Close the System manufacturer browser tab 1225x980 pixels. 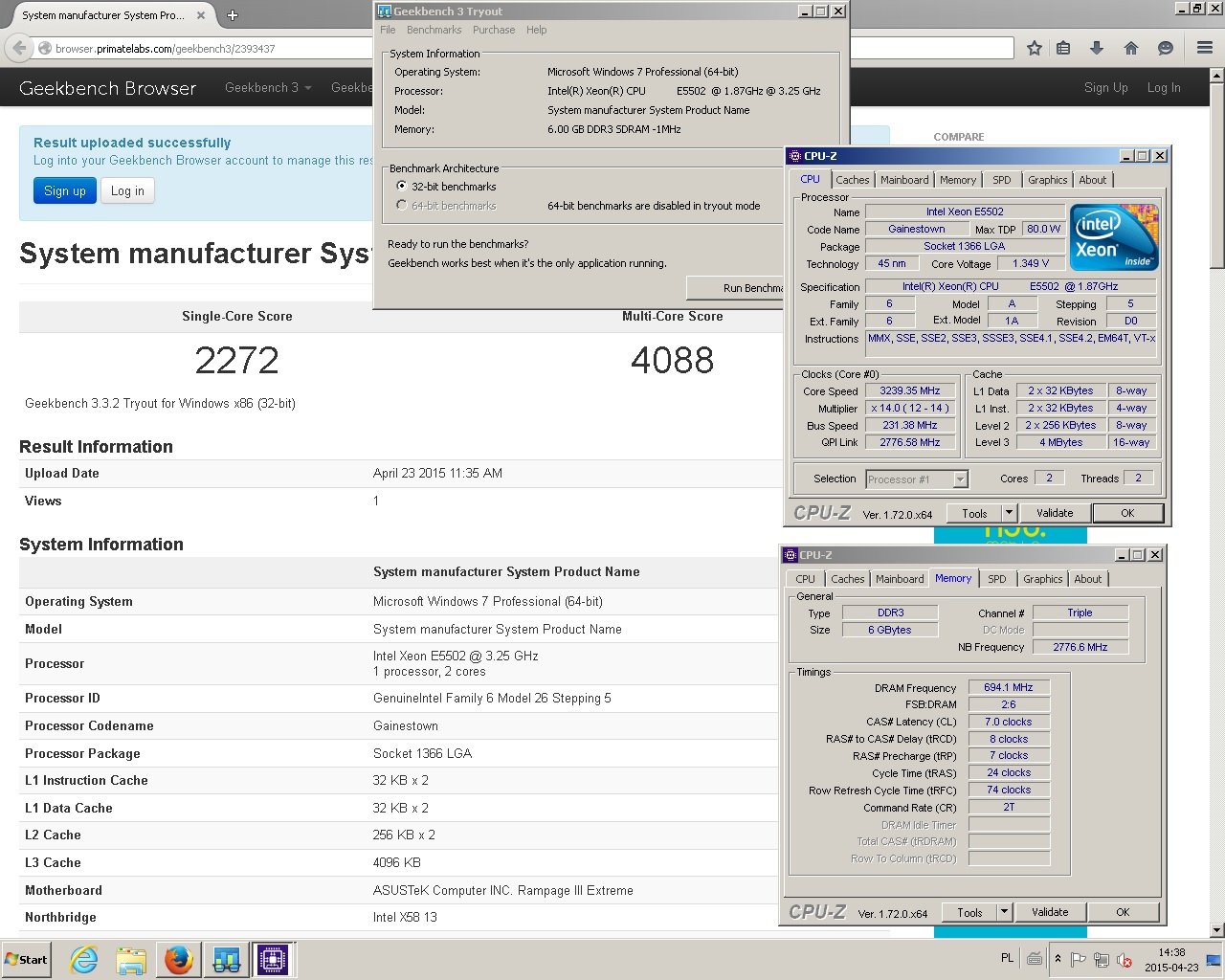[x=201, y=15]
